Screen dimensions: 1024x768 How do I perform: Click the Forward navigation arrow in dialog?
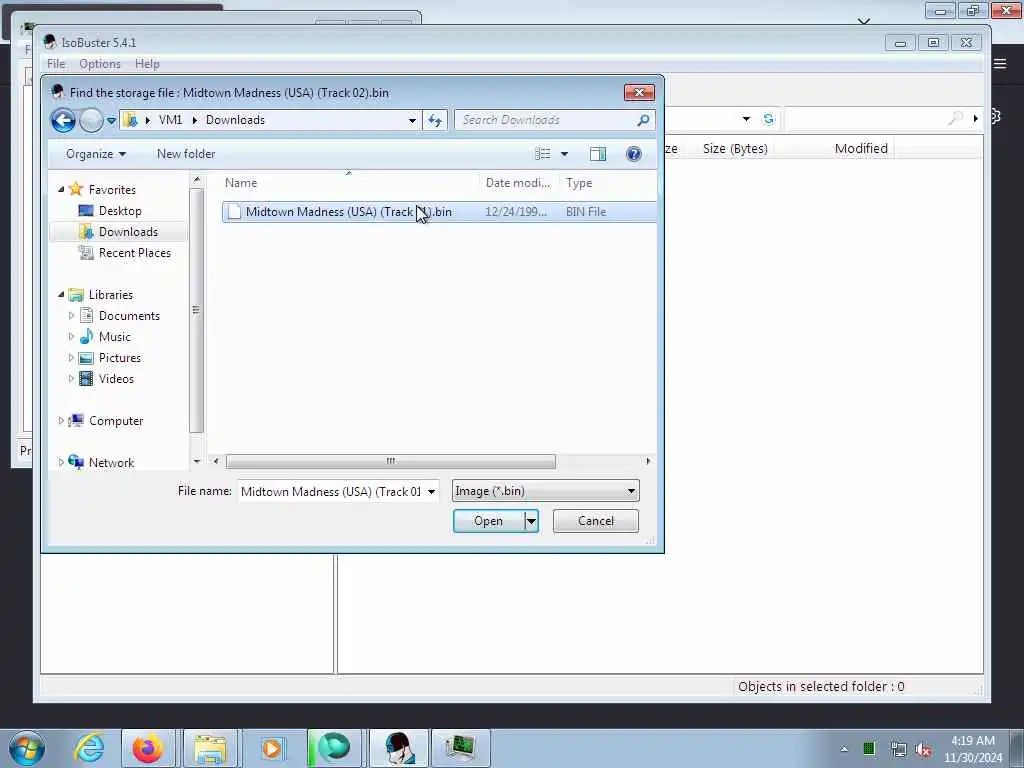point(91,120)
